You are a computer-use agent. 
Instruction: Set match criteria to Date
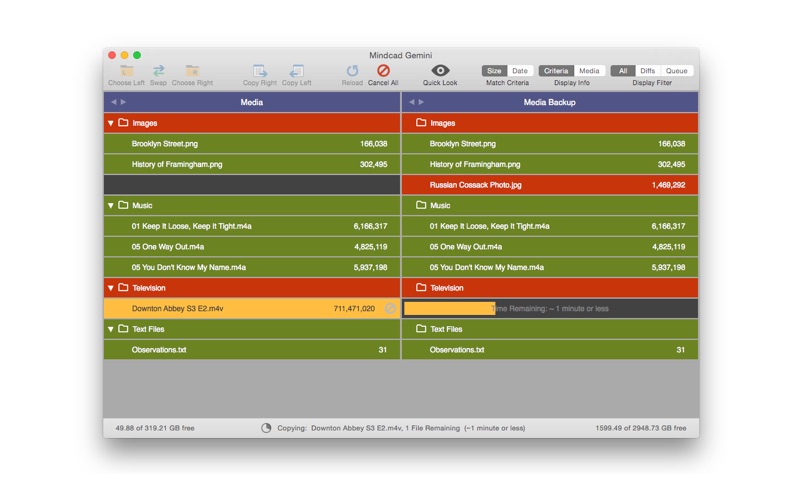tap(520, 71)
